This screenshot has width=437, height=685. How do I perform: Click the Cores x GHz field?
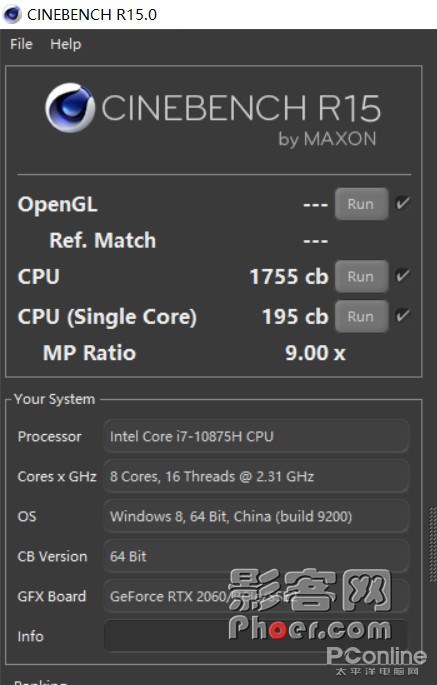click(256, 476)
